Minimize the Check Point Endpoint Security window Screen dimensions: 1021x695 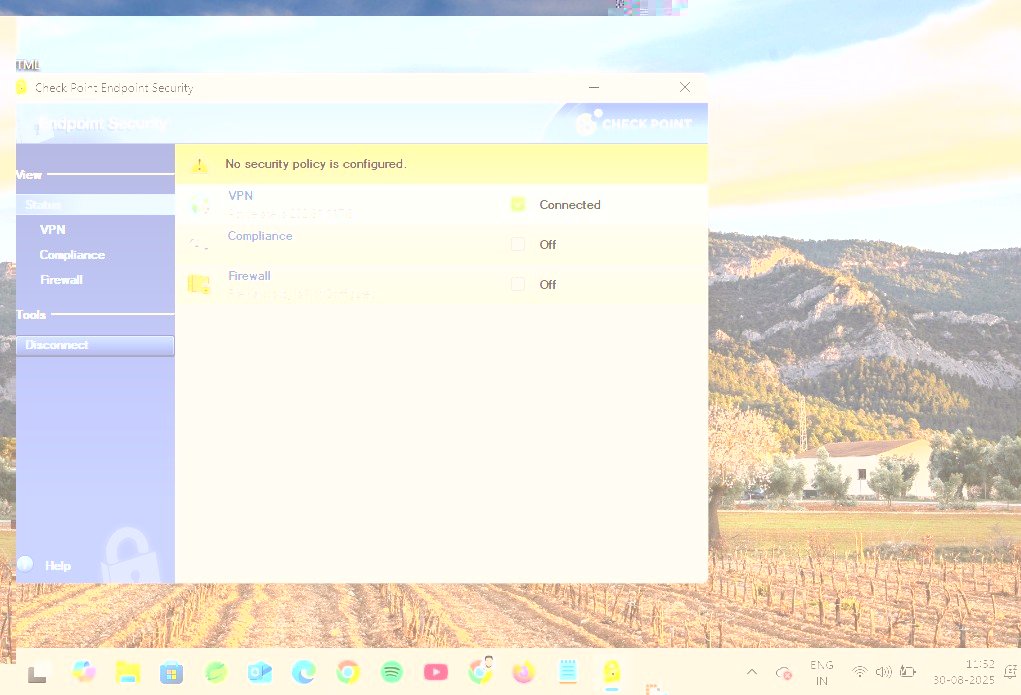[x=594, y=87]
